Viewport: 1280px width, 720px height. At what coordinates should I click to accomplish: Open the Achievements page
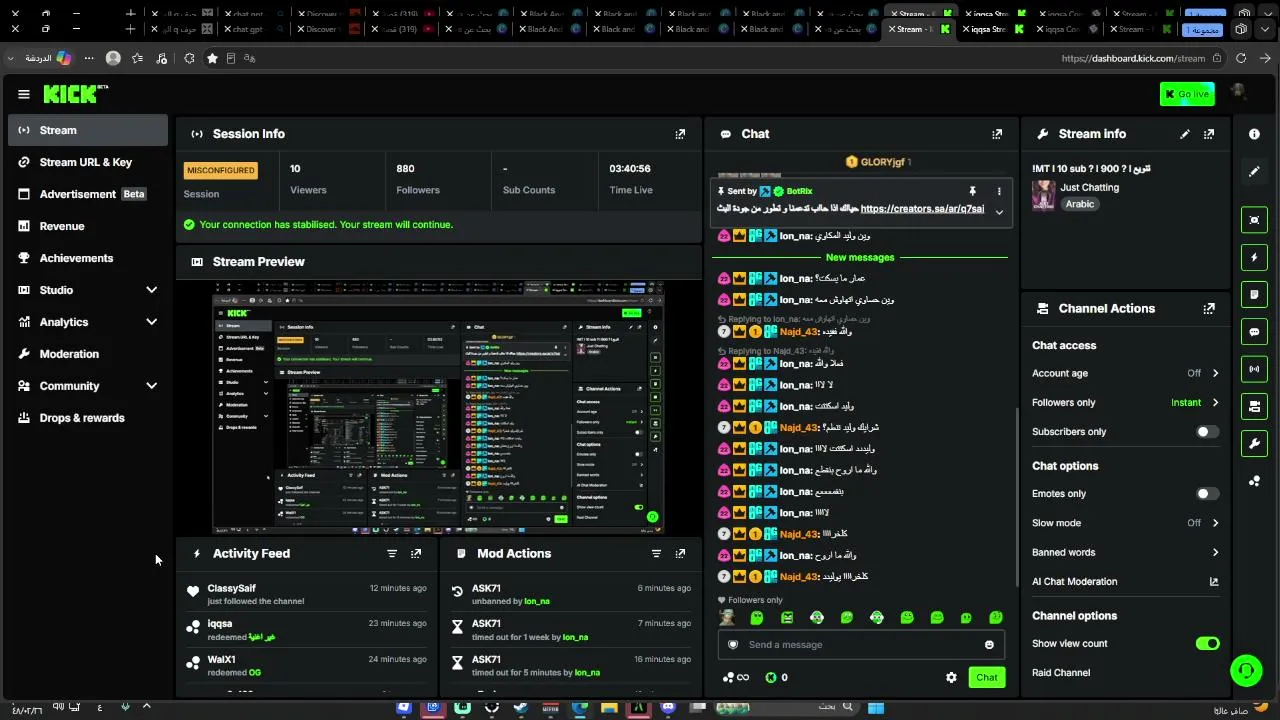coord(88,258)
